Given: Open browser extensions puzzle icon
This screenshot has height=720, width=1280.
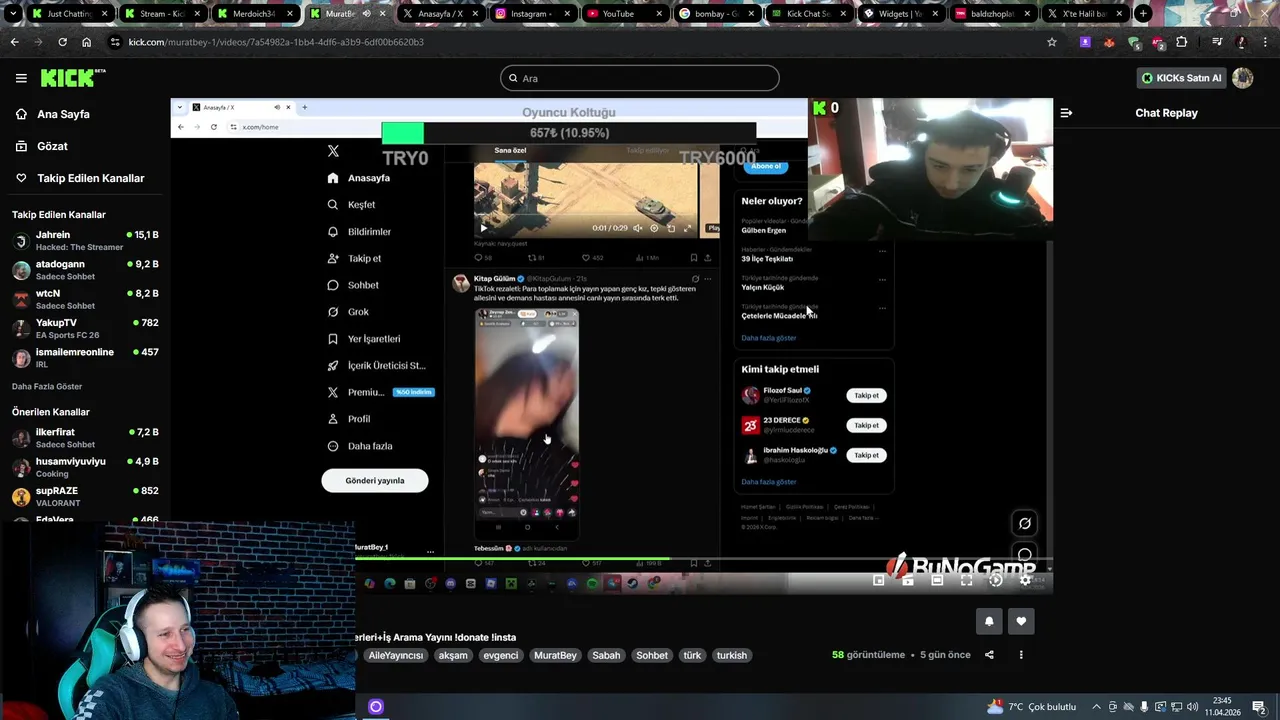Looking at the screenshot, I should coord(1182,42).
